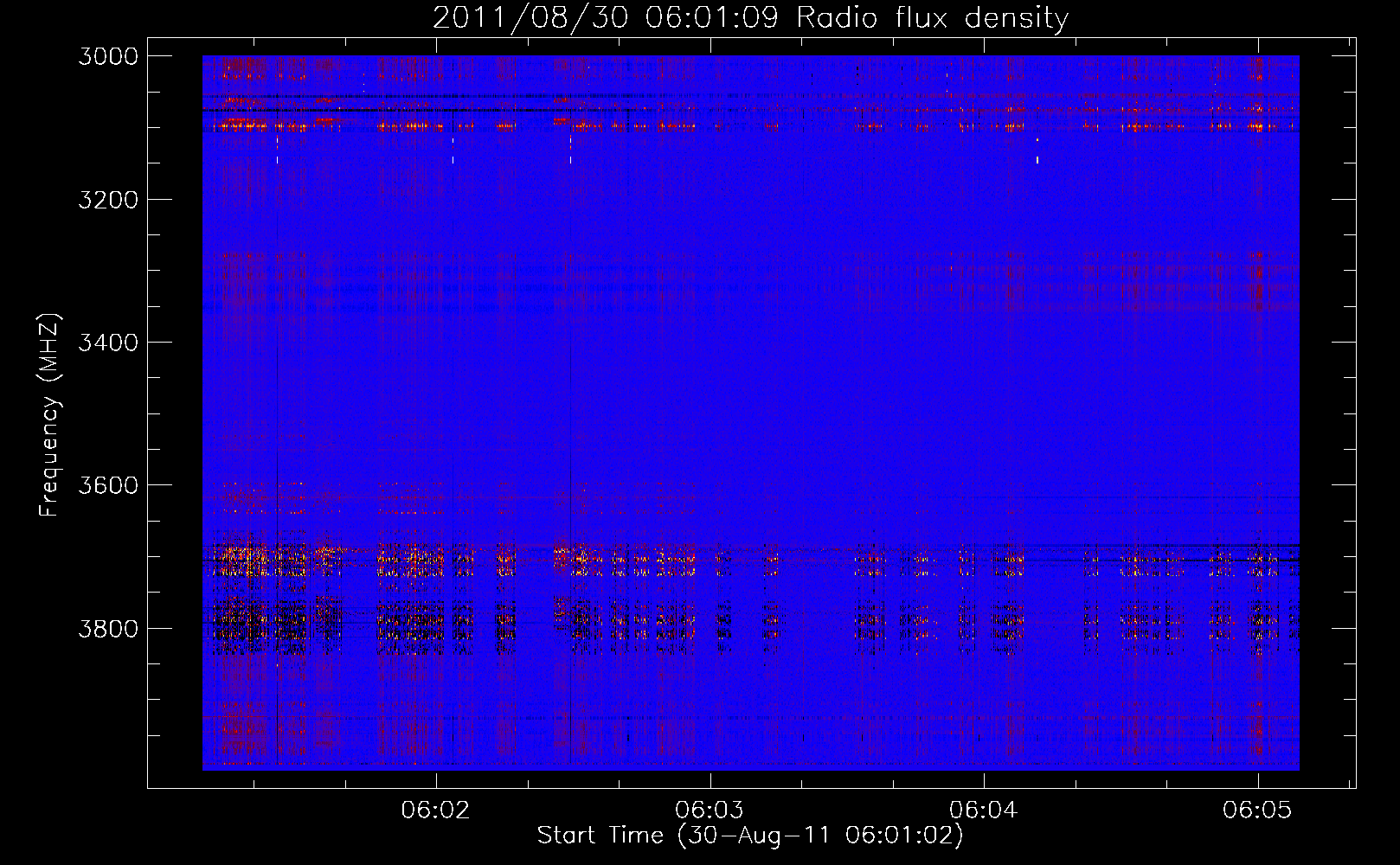Viewport: 1400px width, 865px height.
Task: Click the 06:03 time axis label
Action: coord(710,810)
